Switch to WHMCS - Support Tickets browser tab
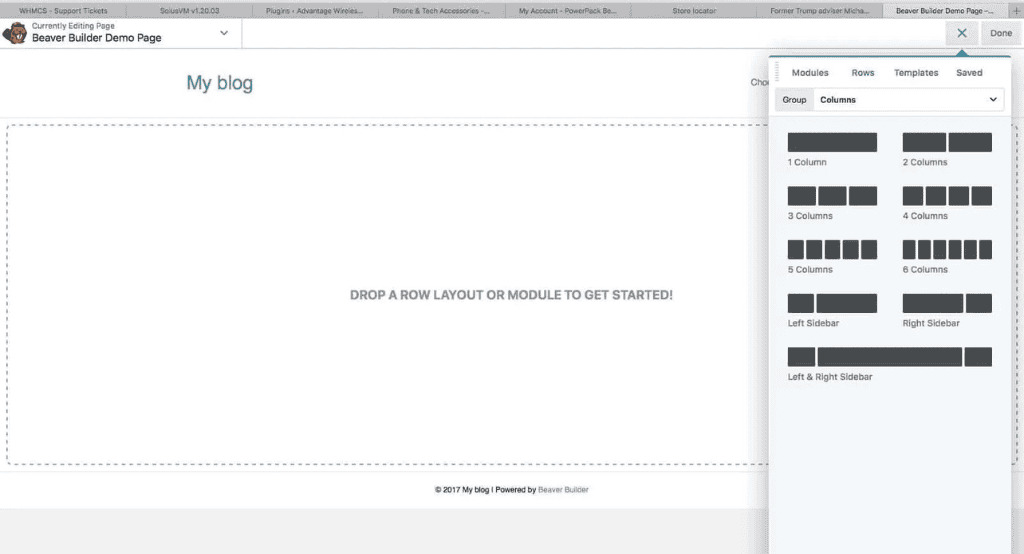 pos(63,10)
